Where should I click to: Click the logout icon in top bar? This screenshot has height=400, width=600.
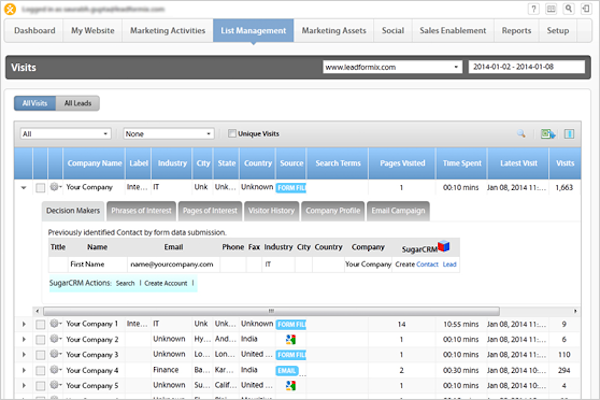point(587,6)
